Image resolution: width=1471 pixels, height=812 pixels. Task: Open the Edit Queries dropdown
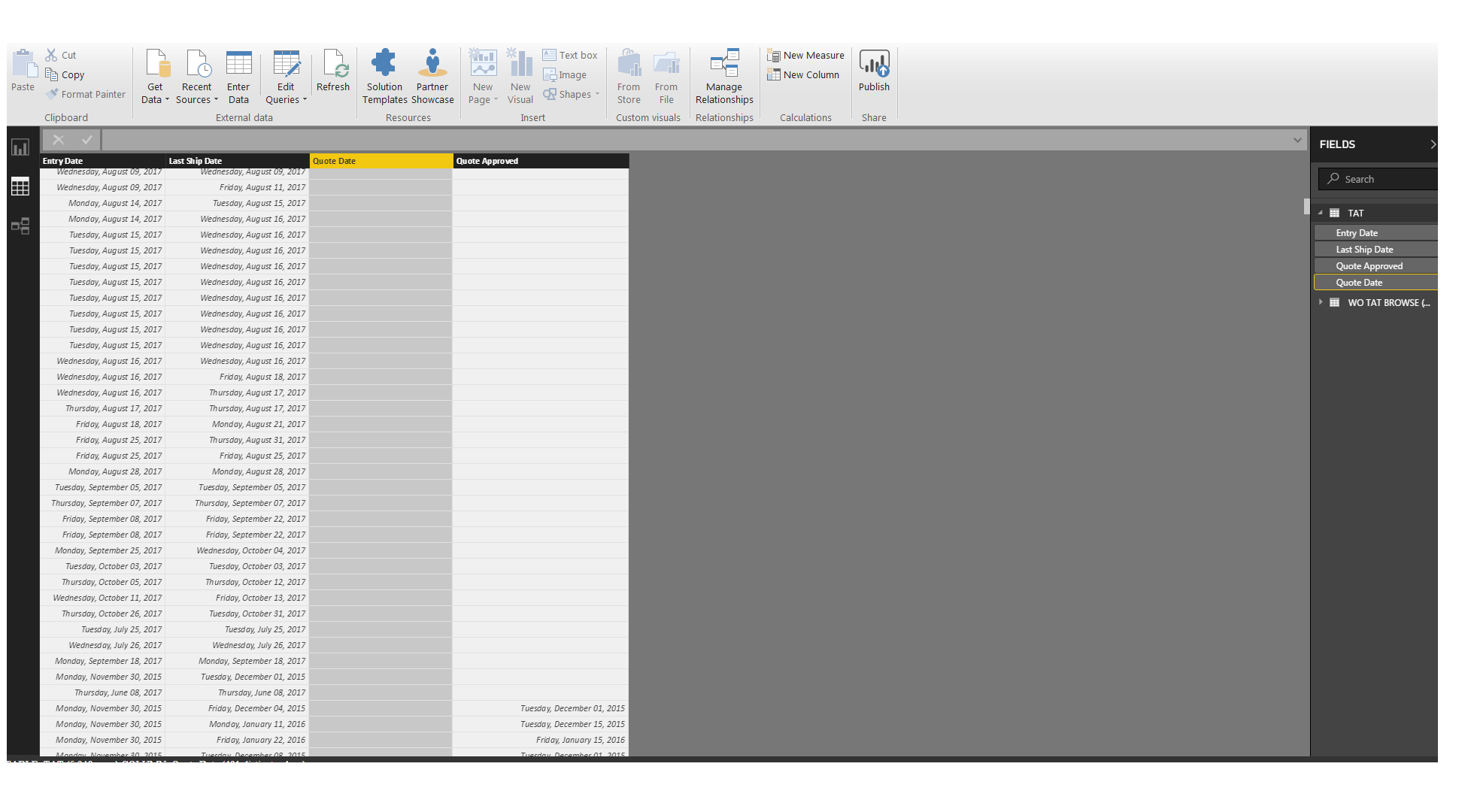click(287, 77)
